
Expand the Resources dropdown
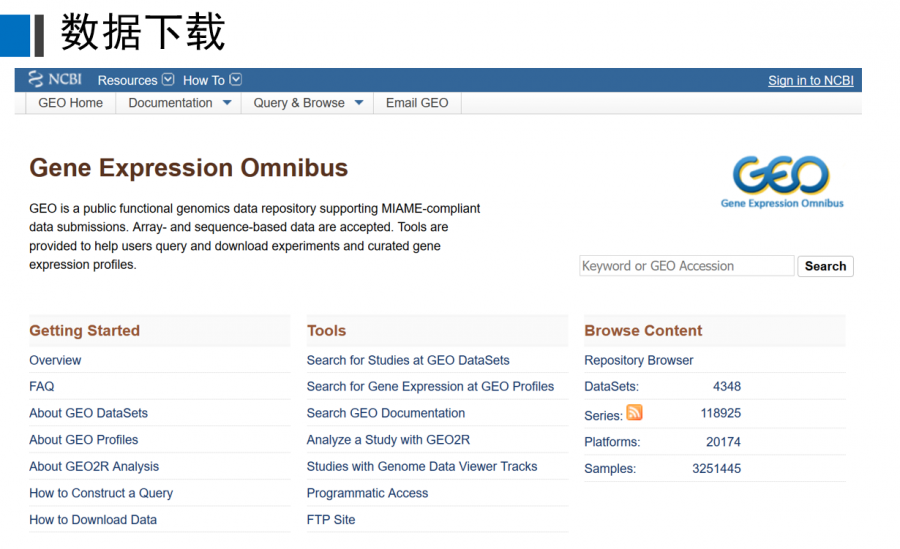pos(135,80)
